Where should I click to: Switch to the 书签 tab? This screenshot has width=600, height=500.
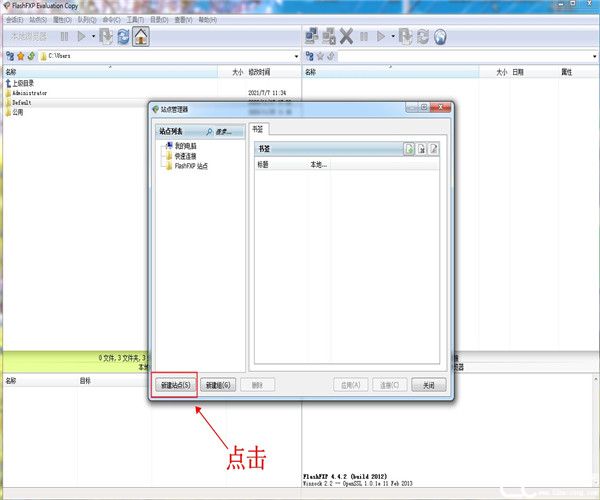[259, 128]
